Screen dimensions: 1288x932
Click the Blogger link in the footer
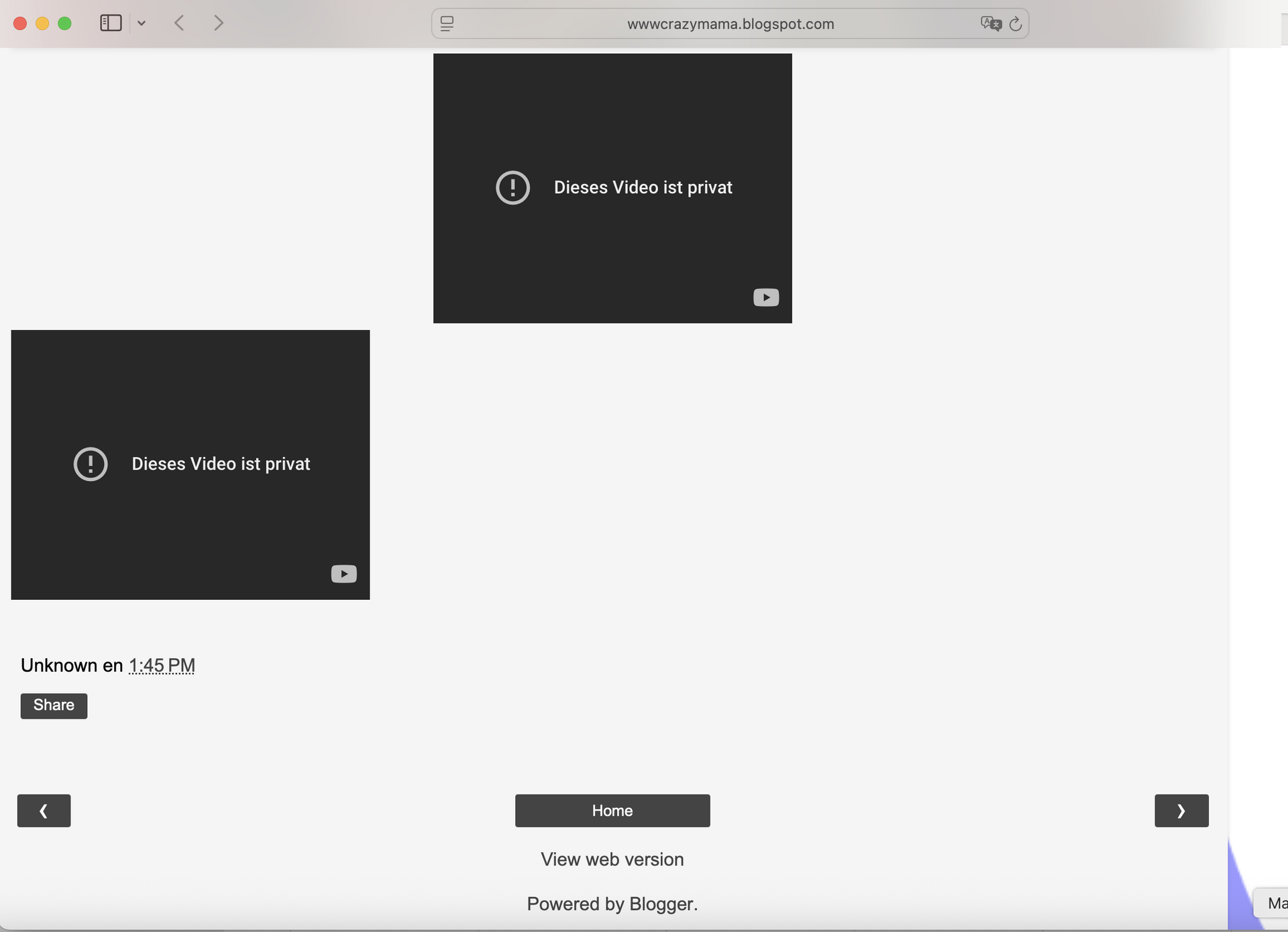point(661,904)
